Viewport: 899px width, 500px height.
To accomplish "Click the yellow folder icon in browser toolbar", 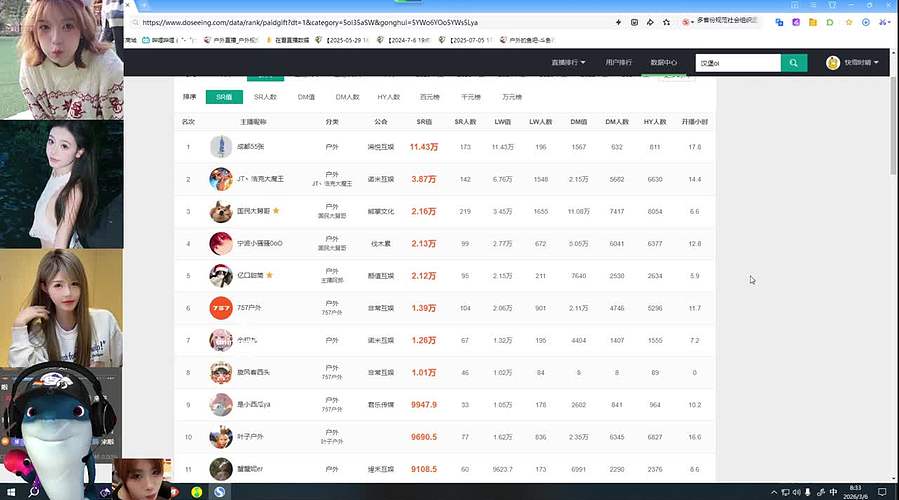I will coord(812,22).
